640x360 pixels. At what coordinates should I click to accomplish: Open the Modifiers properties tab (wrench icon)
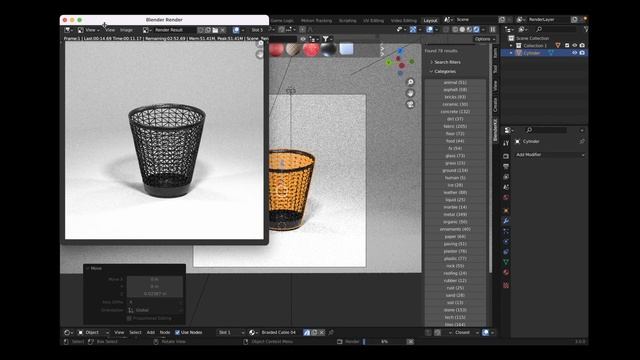coord(506,221)
